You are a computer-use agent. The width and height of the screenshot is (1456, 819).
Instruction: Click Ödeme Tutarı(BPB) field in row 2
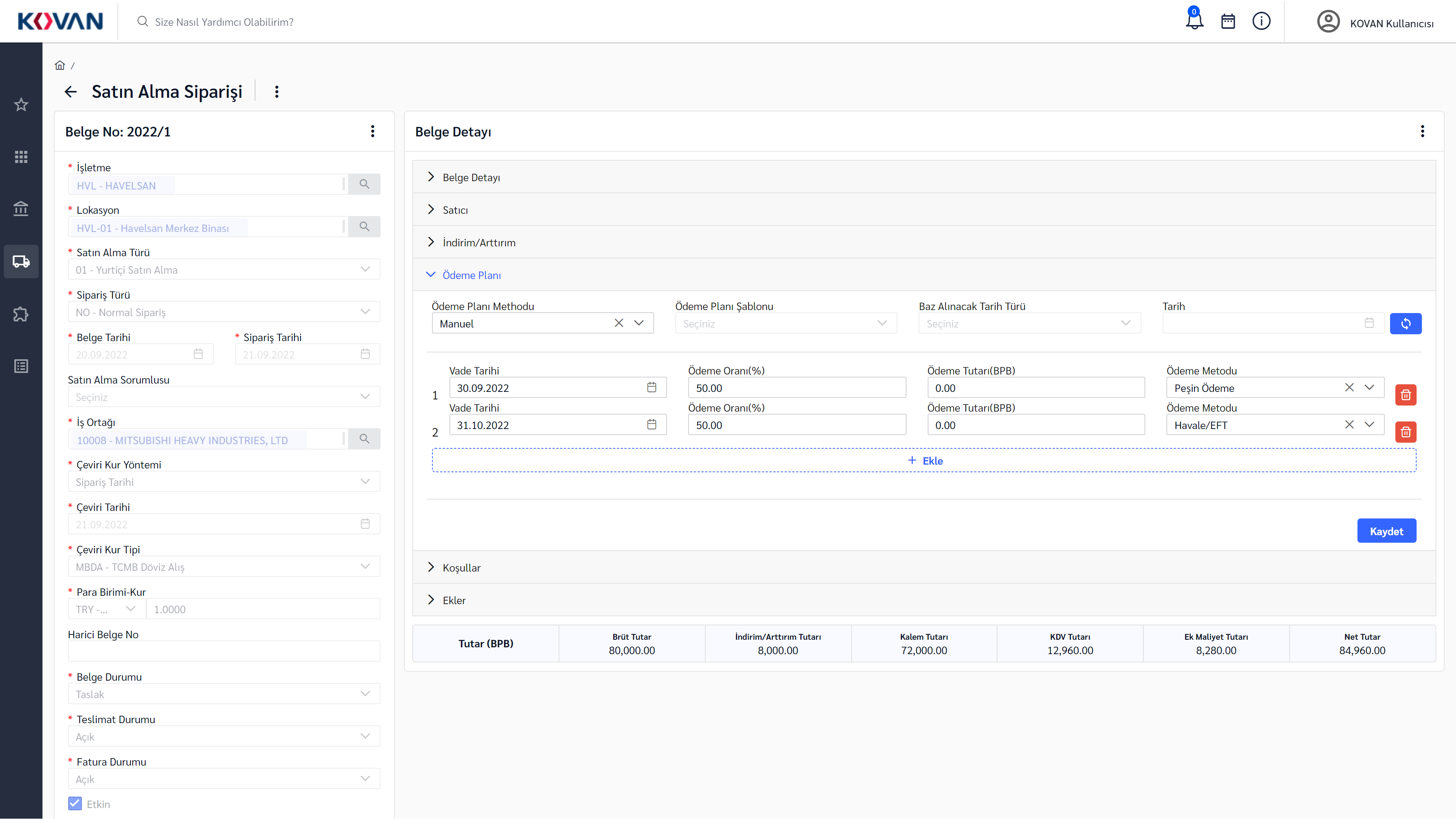pos(1036,425)
